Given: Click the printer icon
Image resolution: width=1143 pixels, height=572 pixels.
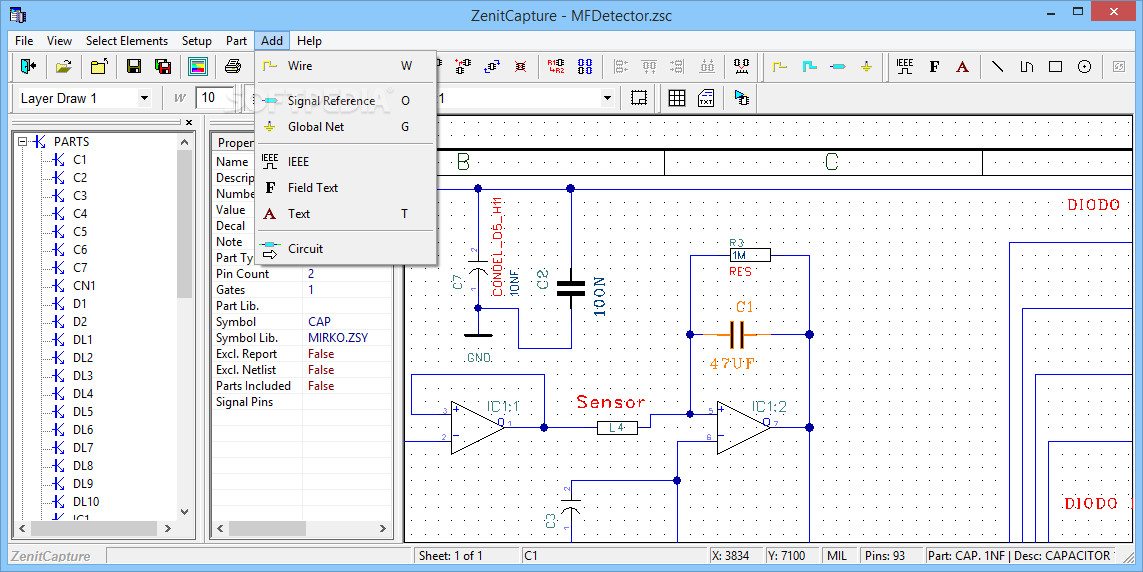Looking at the screenshot, I should point(233,67).
